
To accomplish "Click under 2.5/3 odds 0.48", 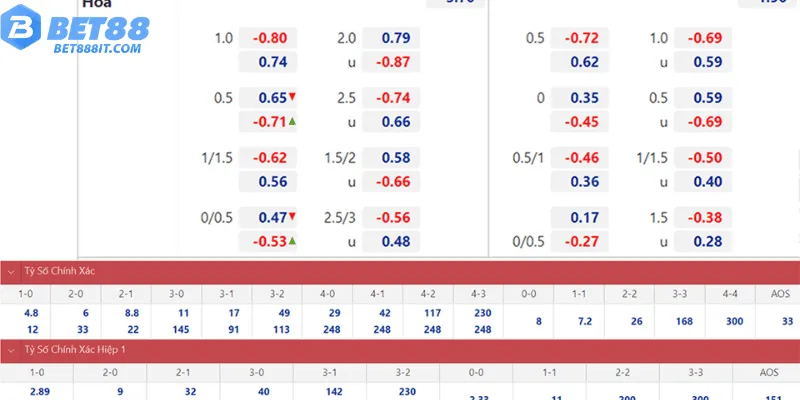I will 391,241.
